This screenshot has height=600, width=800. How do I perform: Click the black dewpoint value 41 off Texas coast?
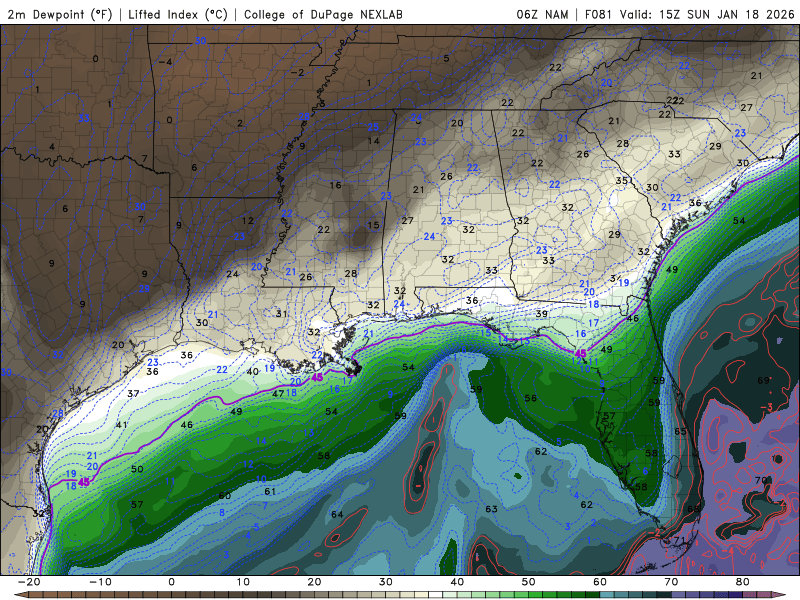121,424
